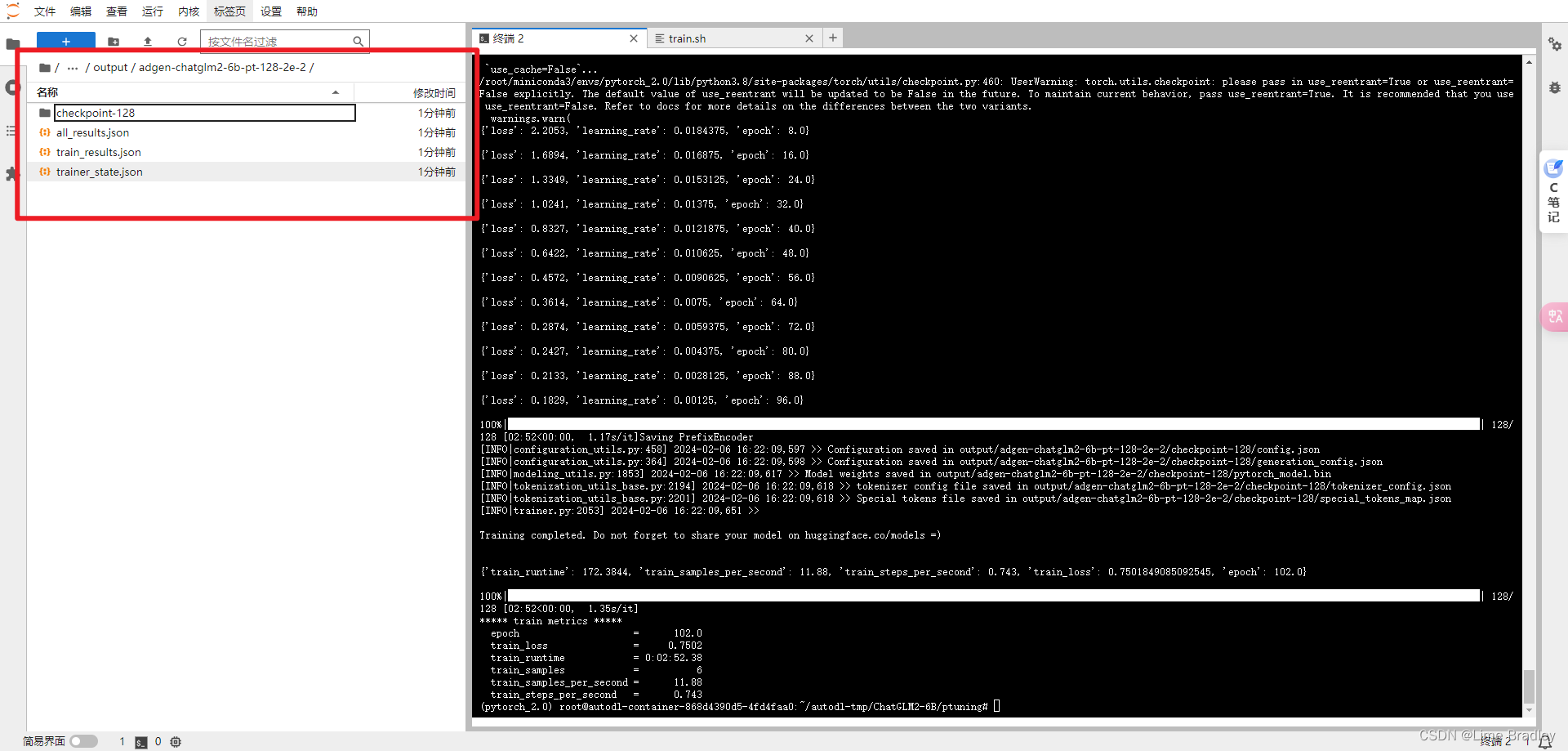Expand the collapsed breadcrumb ellipsis

tap(73, 68)
